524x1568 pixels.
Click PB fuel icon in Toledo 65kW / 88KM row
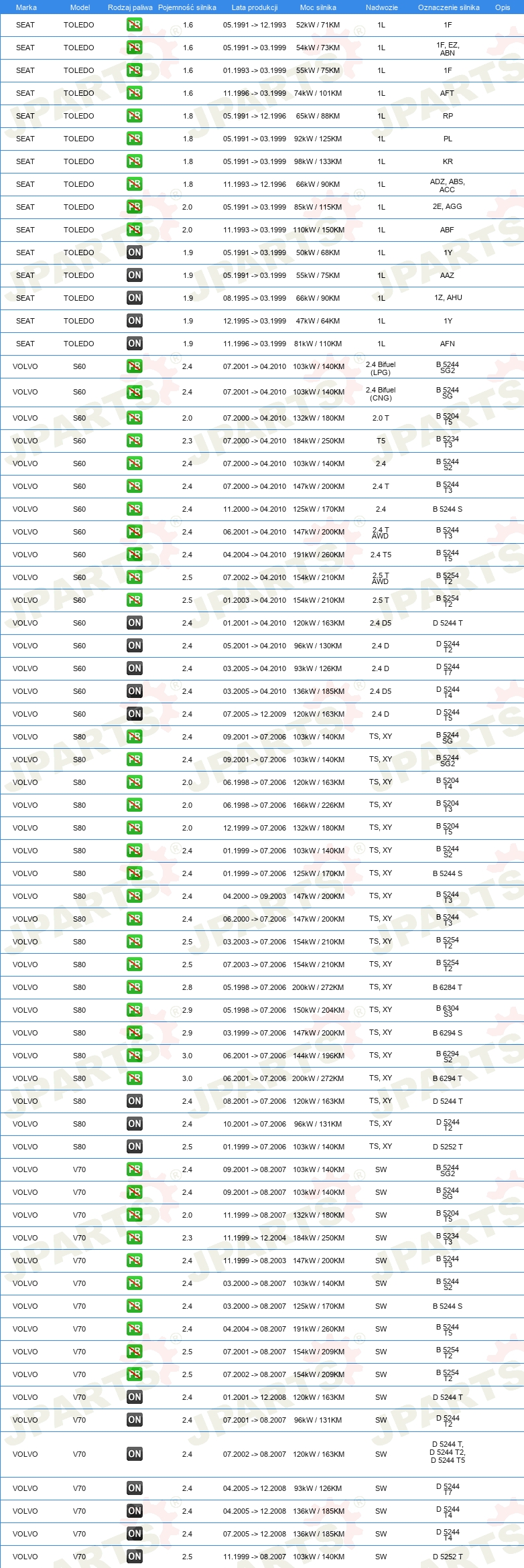[135, 116]
